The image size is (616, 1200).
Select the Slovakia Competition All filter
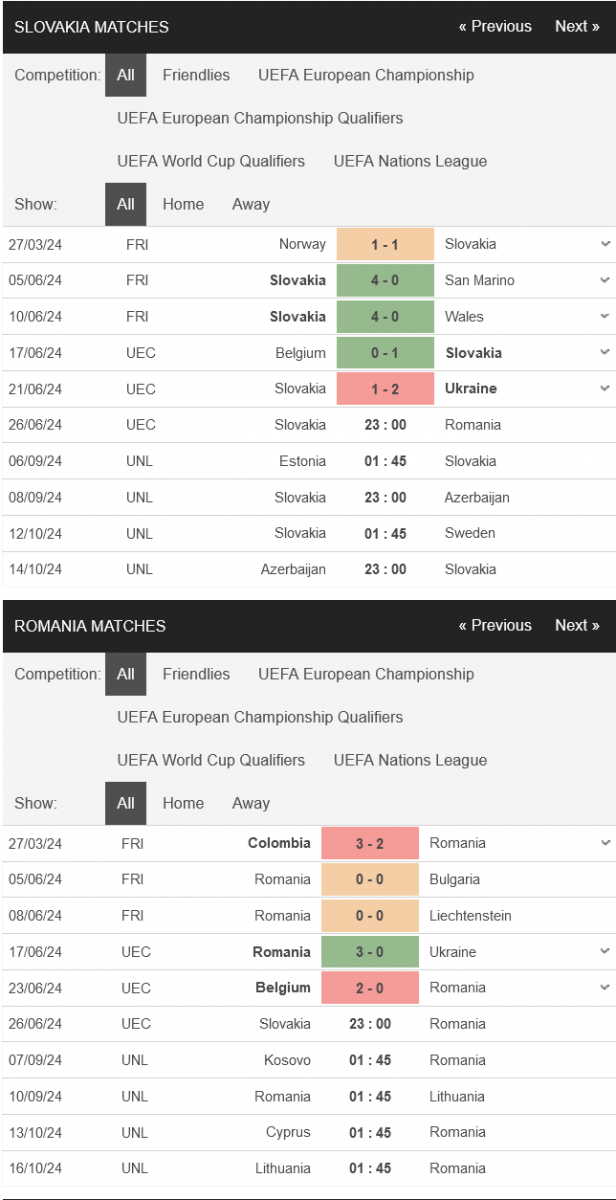pos(126,75)
